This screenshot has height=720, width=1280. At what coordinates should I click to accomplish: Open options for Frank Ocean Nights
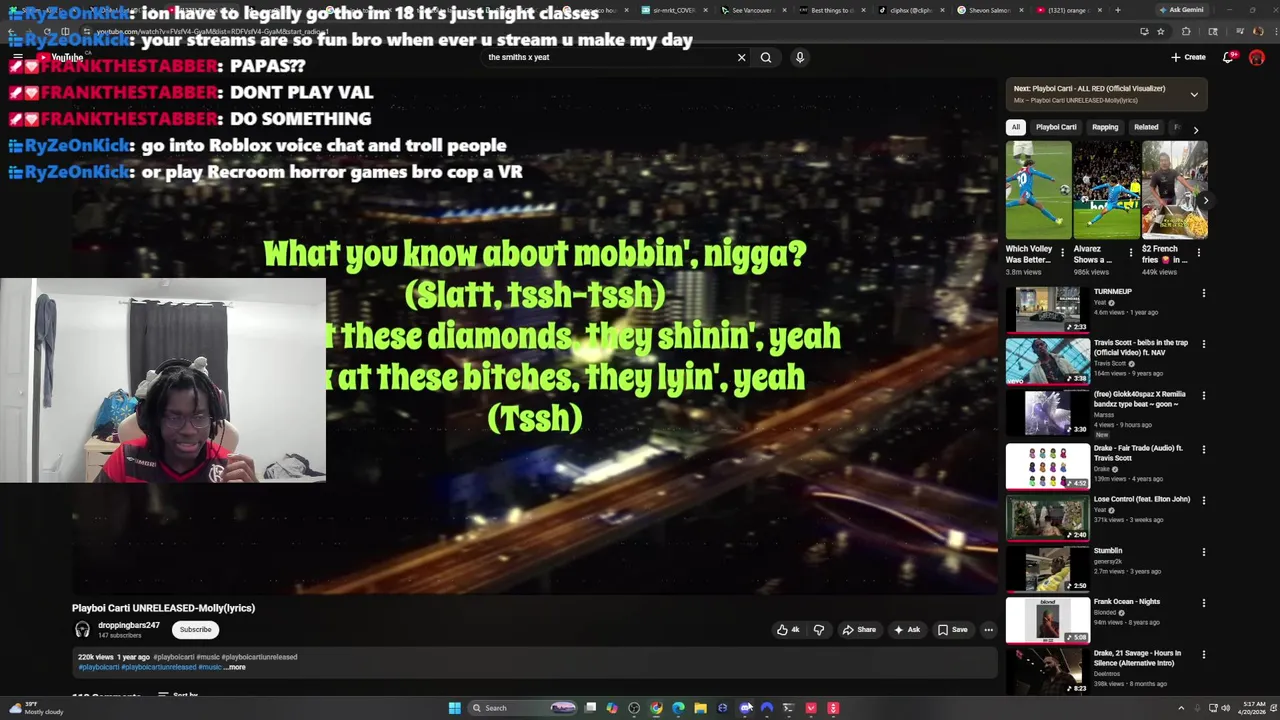[x=1204, y=603]
